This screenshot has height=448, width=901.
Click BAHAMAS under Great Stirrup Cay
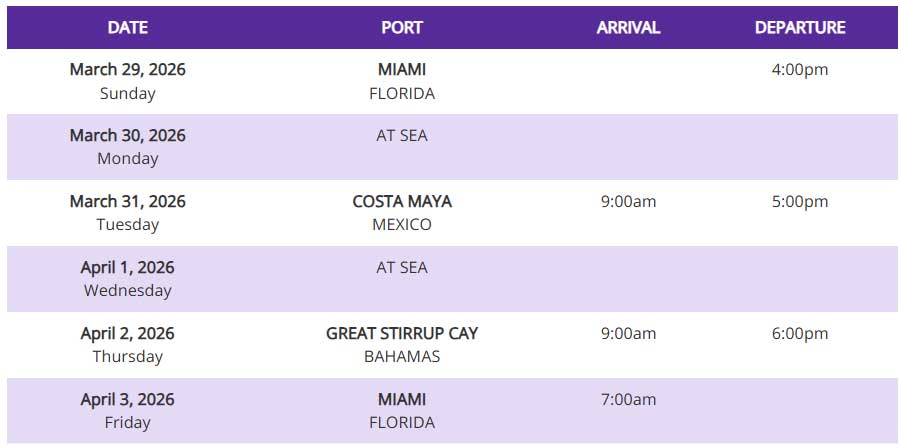pos(402,357)
